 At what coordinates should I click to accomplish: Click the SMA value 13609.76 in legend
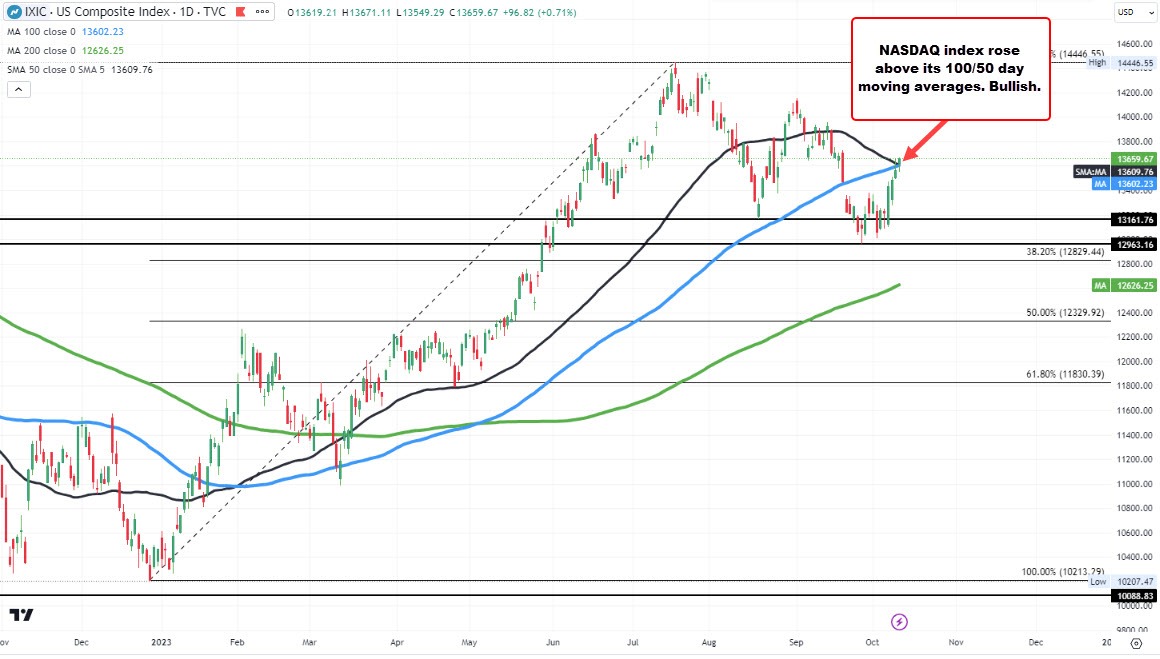pos(132,70)
